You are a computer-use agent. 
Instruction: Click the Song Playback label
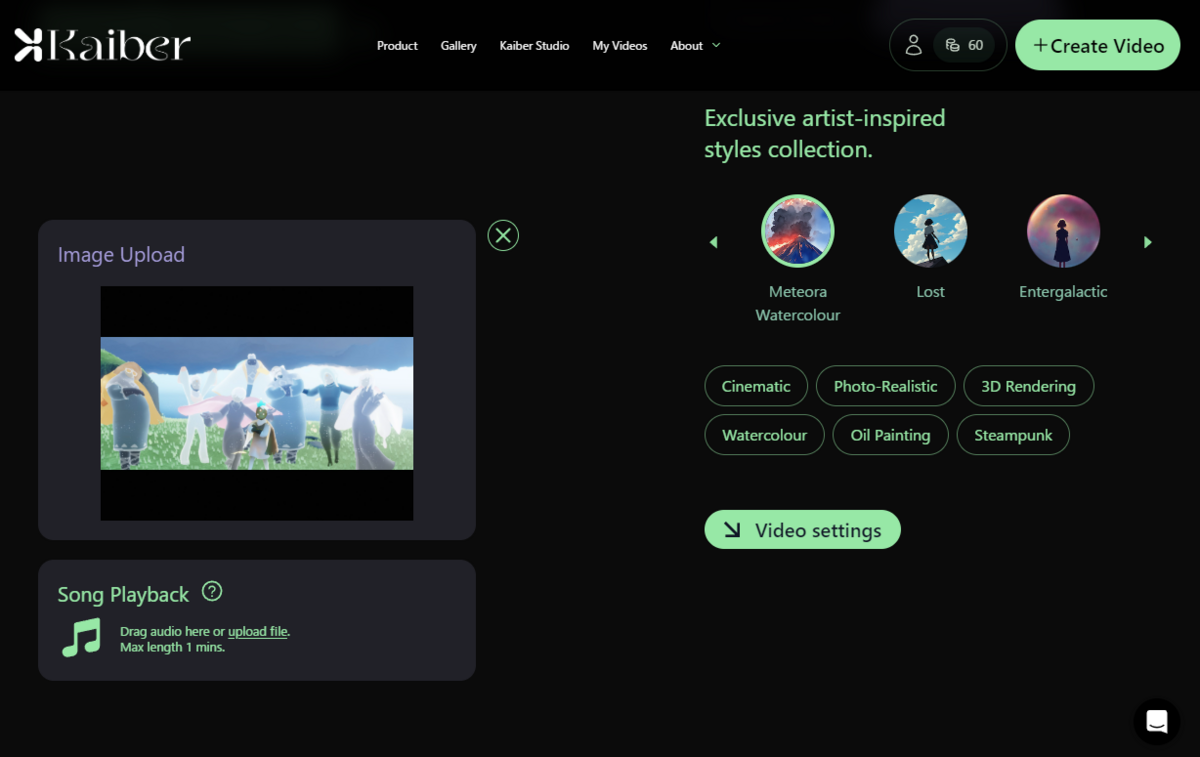click(x=123, y=595)
